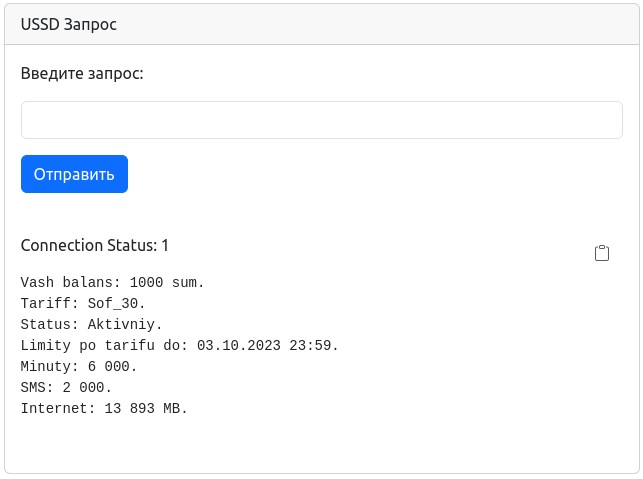Click the SMS label in the response
This screenshot has width=643, height=479.
point(36,388)
